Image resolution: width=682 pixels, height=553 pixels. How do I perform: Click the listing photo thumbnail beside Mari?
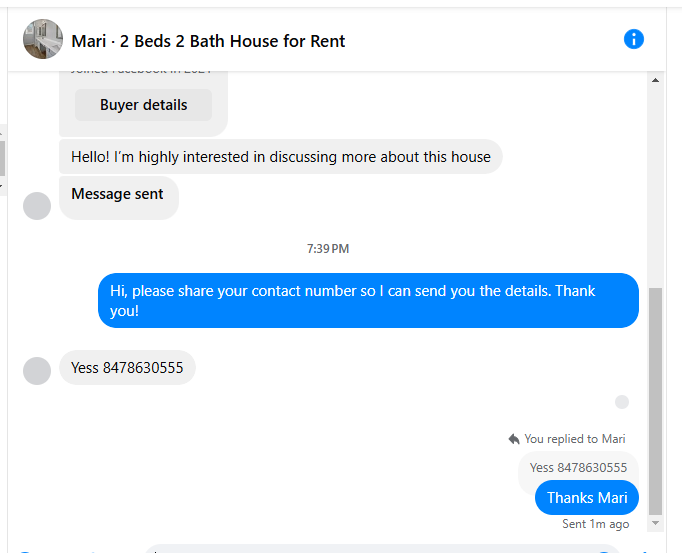(x=43, y=39)
